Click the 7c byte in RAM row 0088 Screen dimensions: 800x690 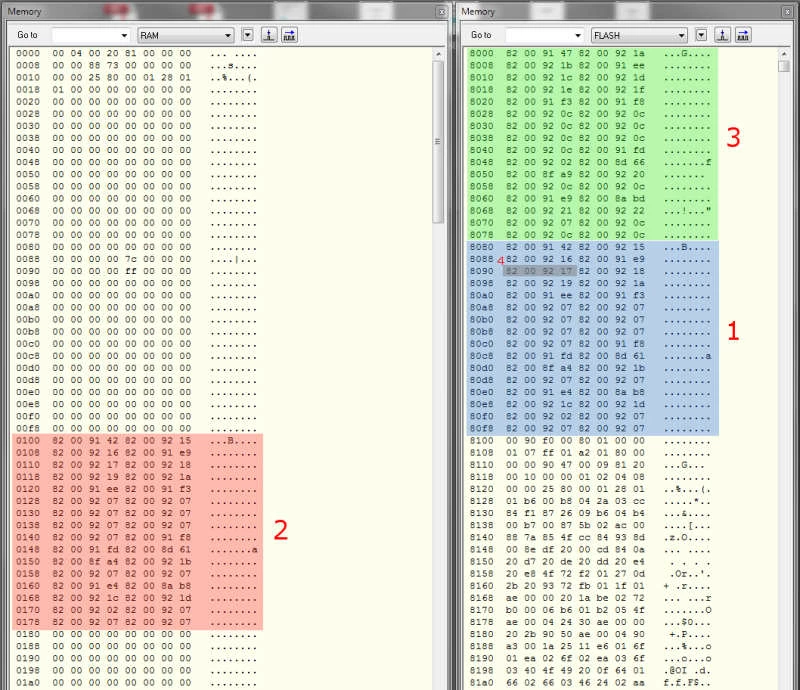[x=131, y=259]
